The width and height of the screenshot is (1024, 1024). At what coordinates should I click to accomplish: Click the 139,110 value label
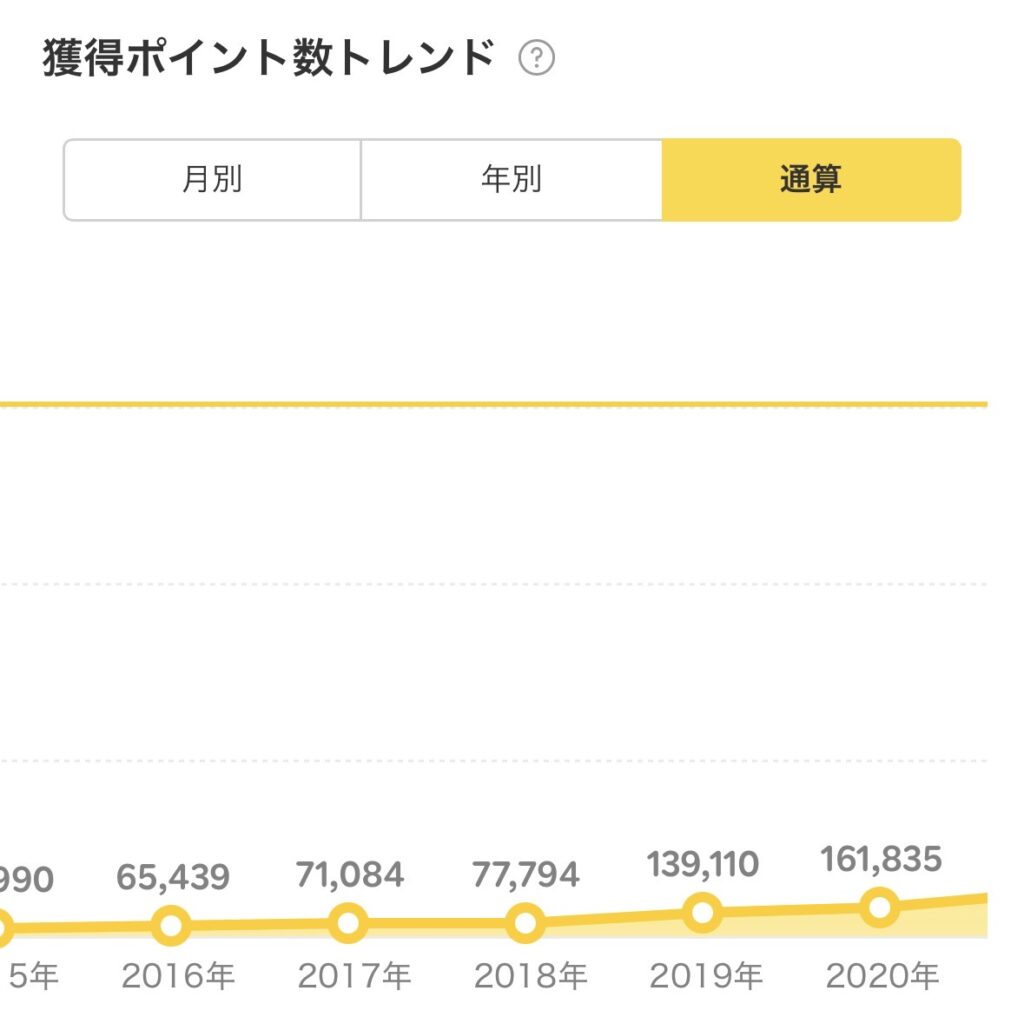[704, 863]
